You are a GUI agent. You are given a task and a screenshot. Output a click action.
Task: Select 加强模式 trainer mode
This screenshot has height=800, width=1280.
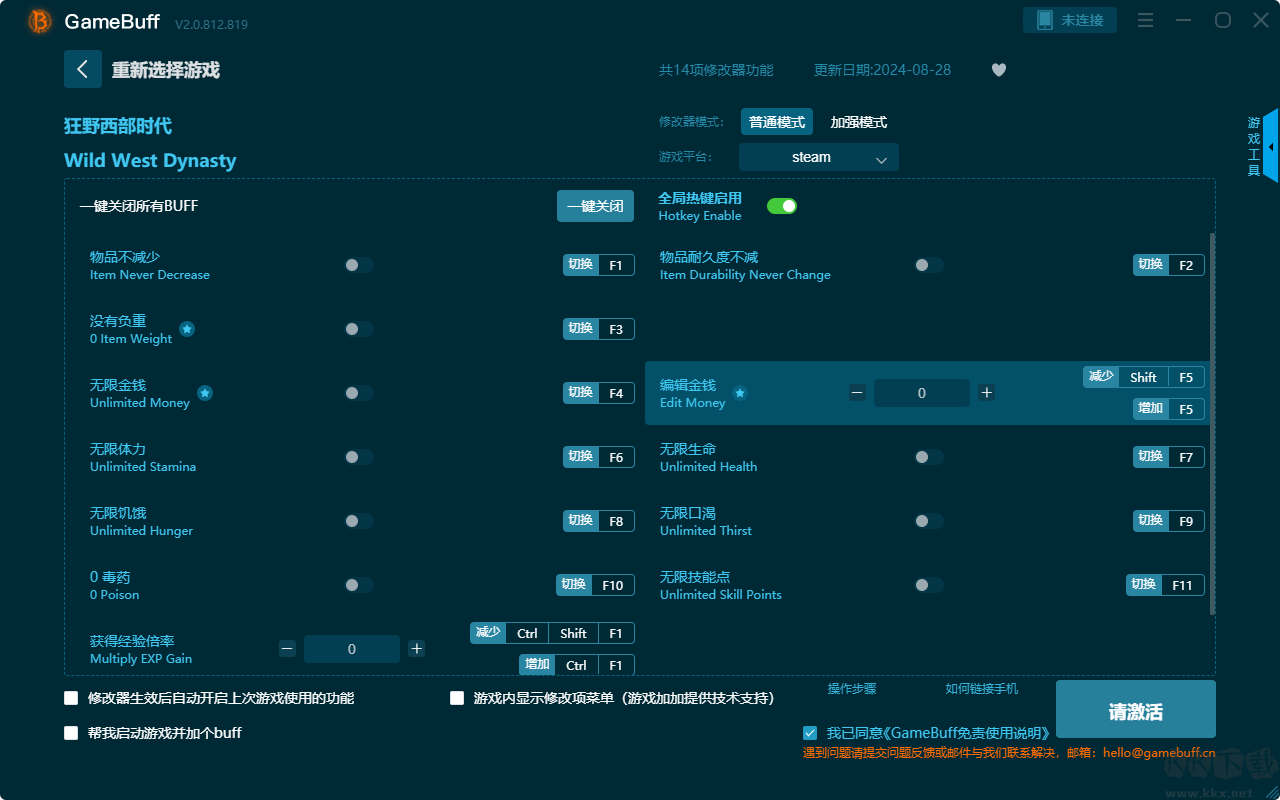859,122
